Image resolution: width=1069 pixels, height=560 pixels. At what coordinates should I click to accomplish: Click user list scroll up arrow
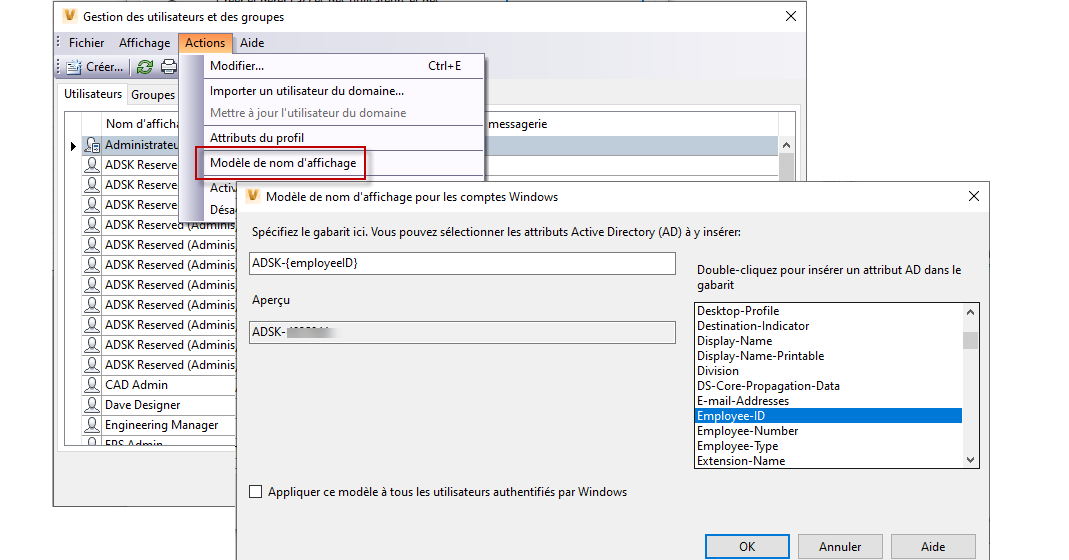click(x=786, y=145)
